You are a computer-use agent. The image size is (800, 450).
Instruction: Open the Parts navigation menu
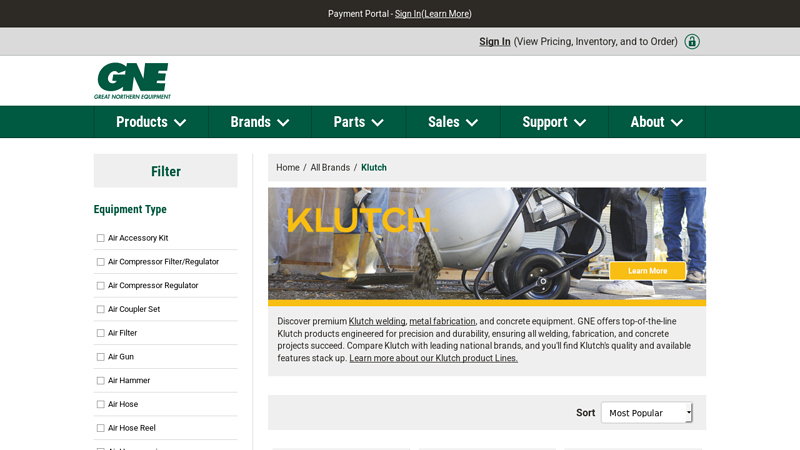(x=359, y=122)
